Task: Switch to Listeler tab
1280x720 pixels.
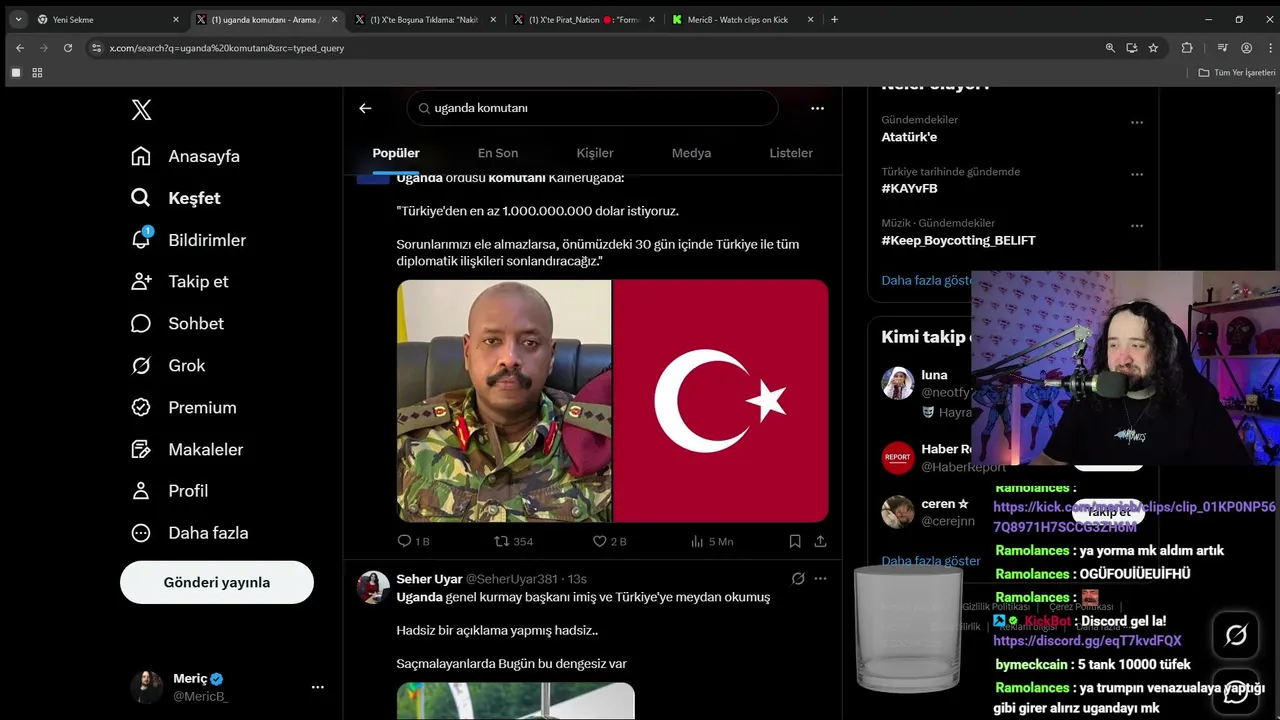Action: point(791,153)
